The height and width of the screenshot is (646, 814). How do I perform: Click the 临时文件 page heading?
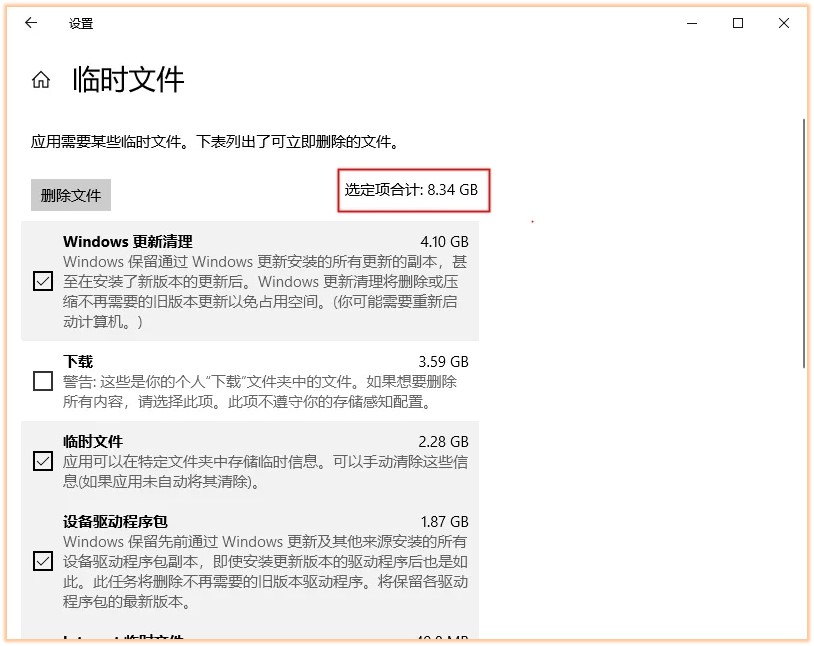pos(127,79)
